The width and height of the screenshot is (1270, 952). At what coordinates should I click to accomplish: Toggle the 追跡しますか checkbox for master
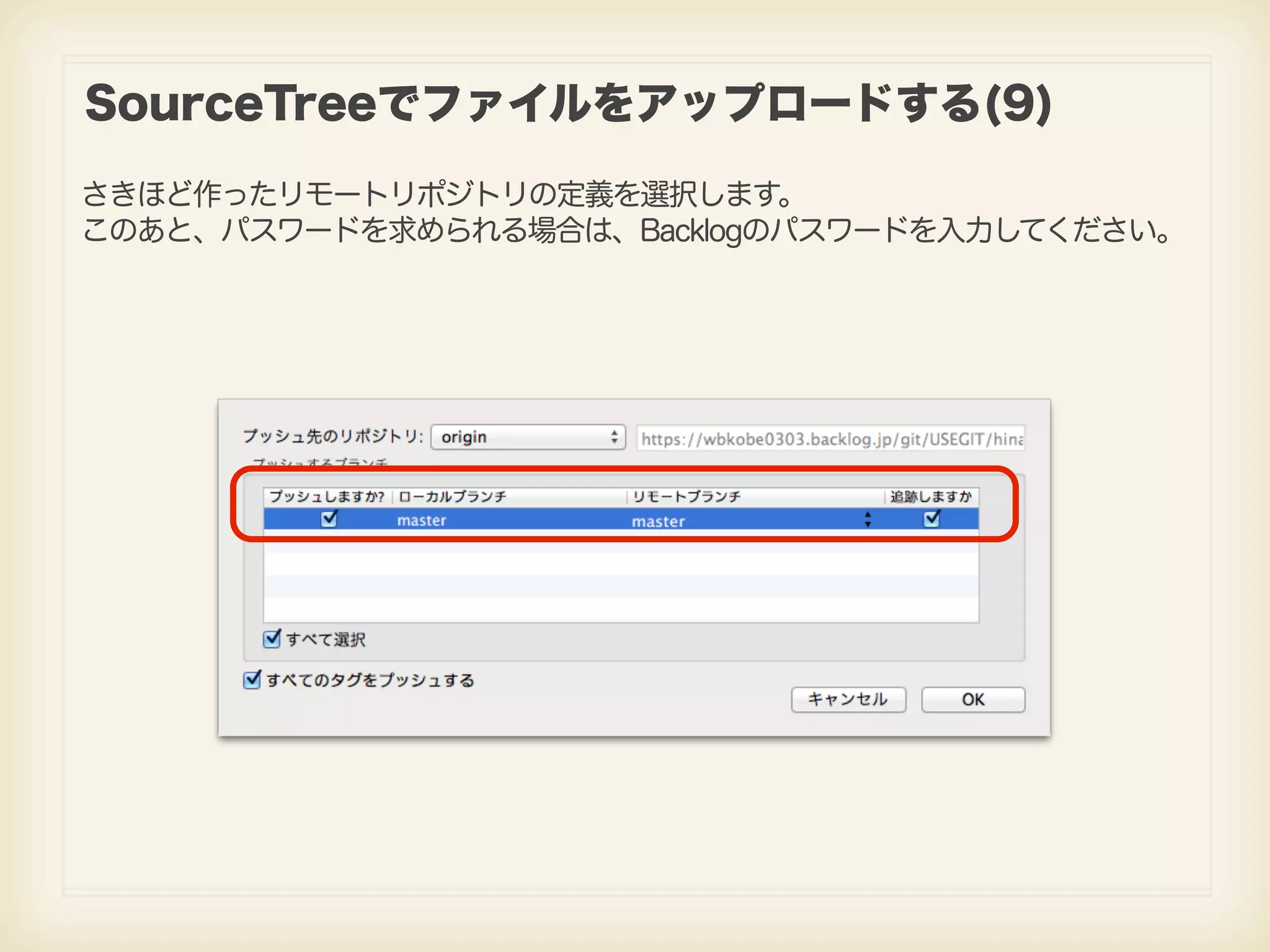point(931,519)
